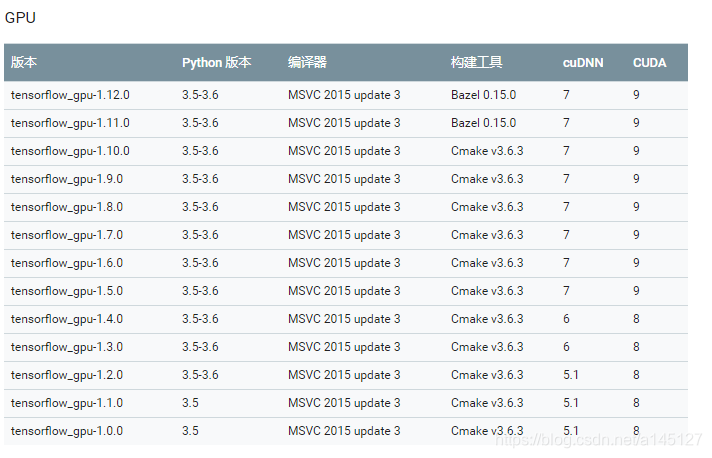The height and width of the screenshot is (458, 712).
Task: Select the tensorflow_gpu-1.2.0 cell
Action: point(67,375)
